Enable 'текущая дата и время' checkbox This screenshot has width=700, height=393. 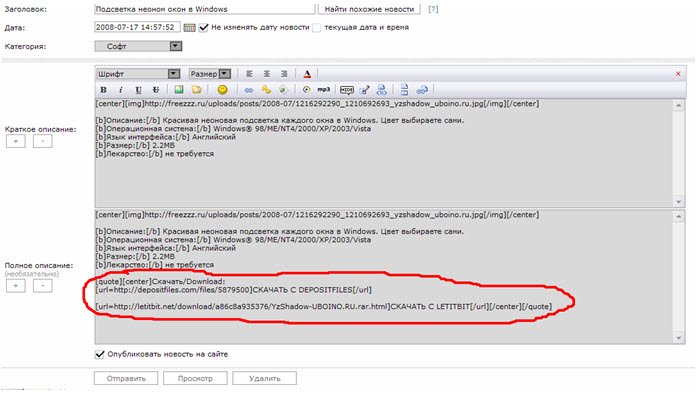pyautogui.click(x=317, y=28)
